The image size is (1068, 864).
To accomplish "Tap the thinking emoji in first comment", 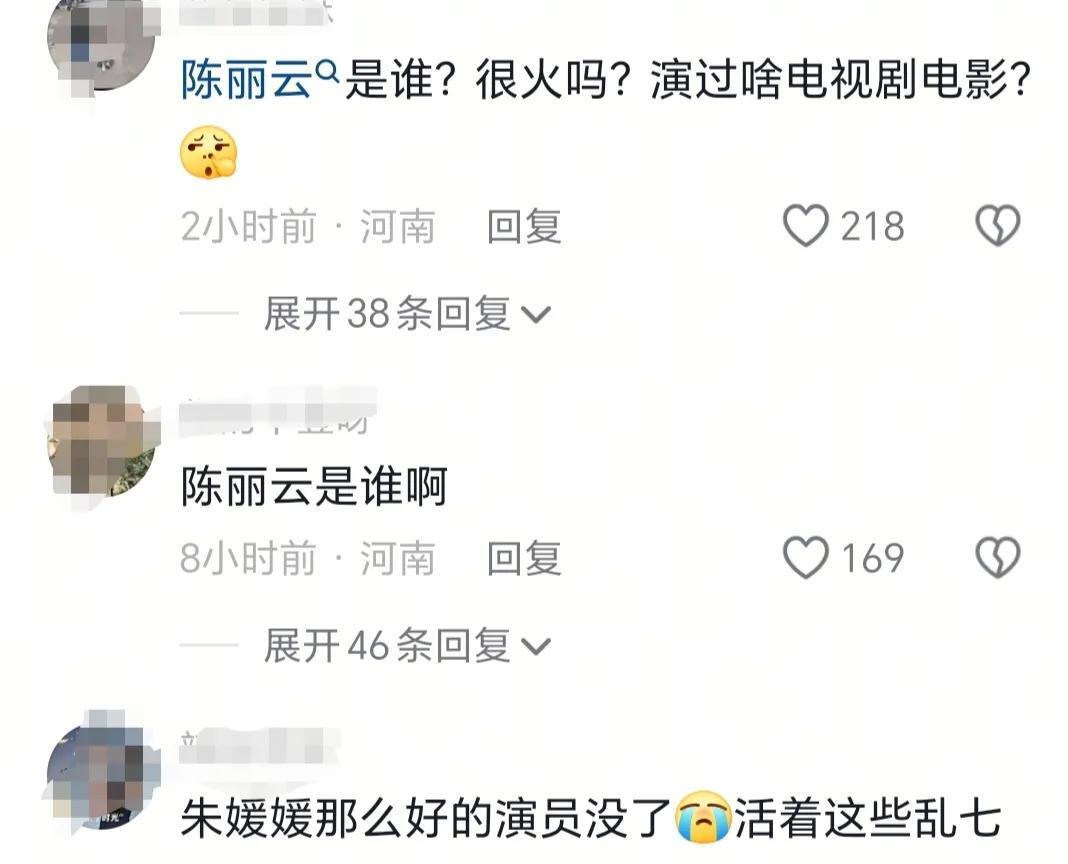I will tap(208, 153).
